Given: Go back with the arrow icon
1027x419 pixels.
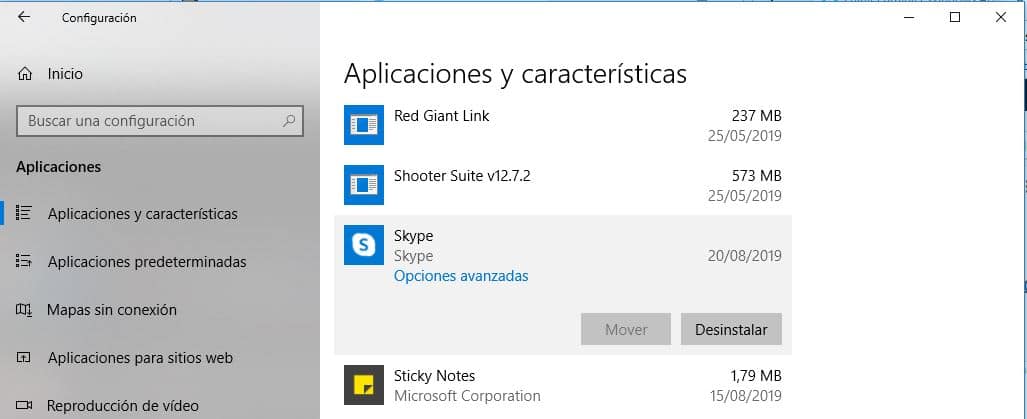Looking at the screenshot, I should (24, 18).
